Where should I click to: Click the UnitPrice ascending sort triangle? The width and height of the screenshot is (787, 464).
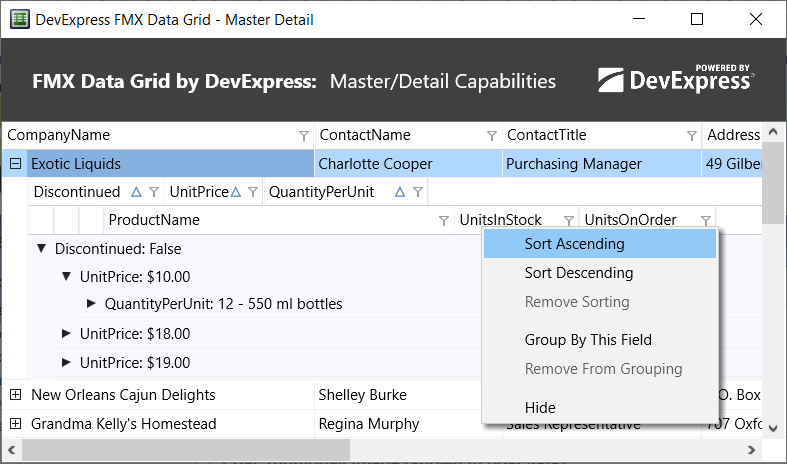click(235, 191)
